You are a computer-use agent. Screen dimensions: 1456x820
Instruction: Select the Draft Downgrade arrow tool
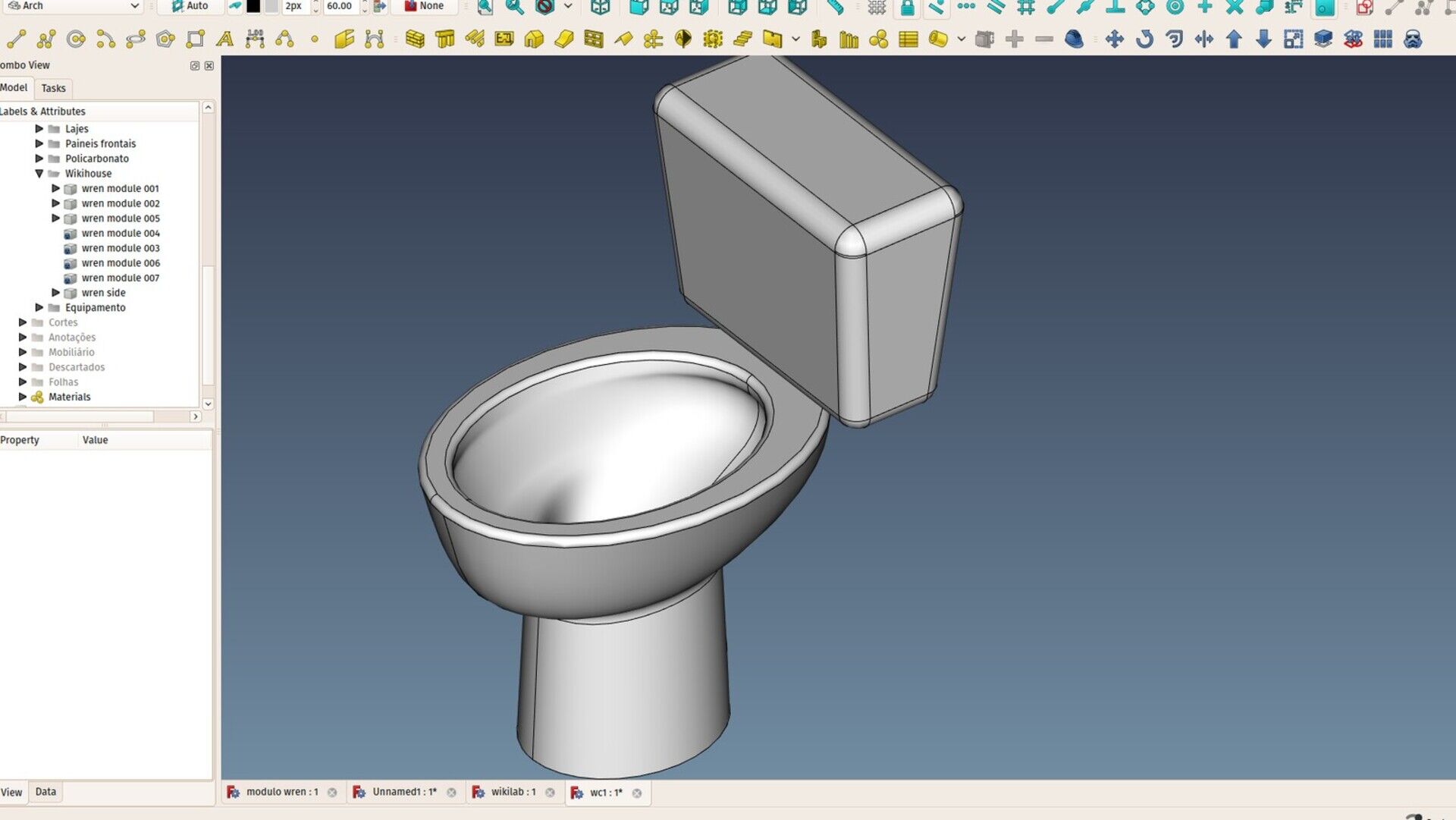pos(1263,39)
